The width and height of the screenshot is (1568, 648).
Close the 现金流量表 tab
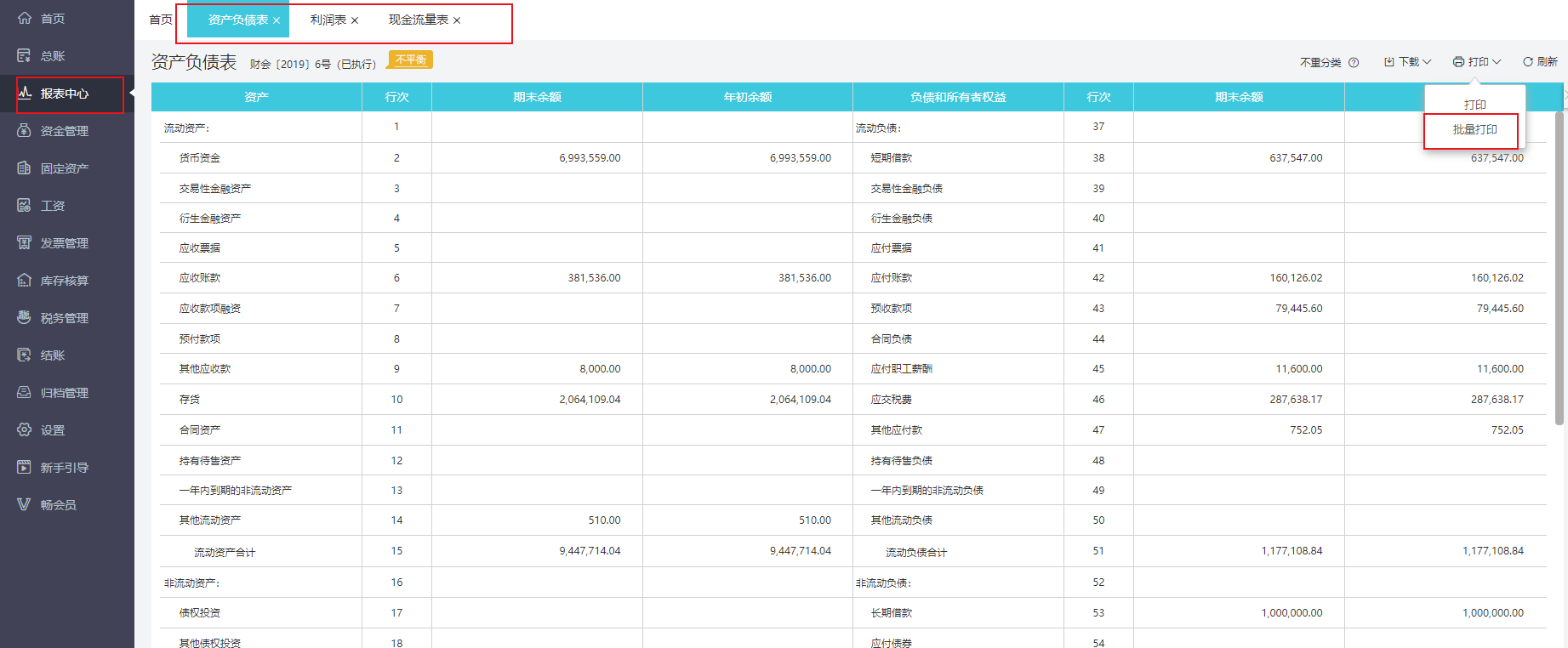(x=457, y=20)
